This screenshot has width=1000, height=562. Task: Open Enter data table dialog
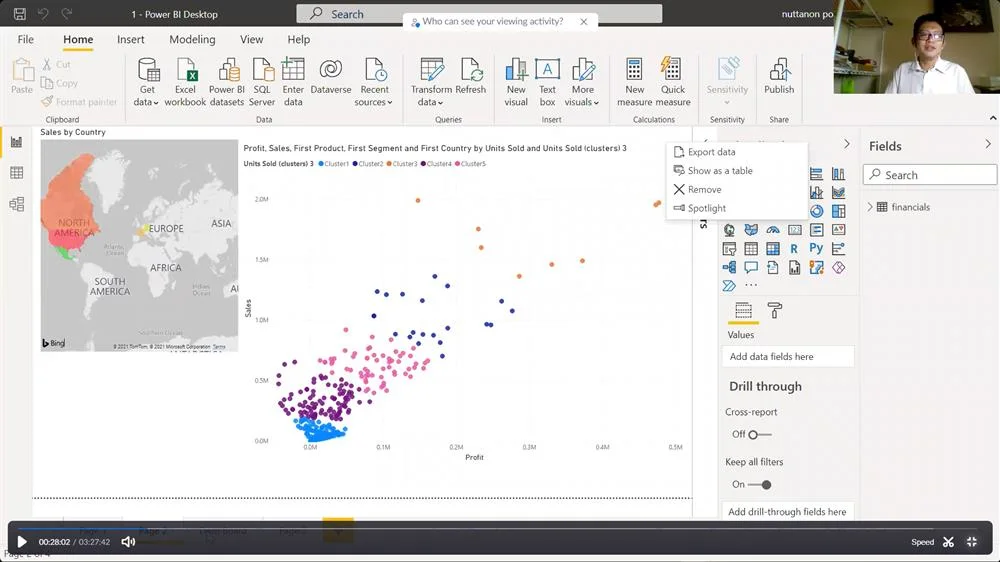pos(293,82)
